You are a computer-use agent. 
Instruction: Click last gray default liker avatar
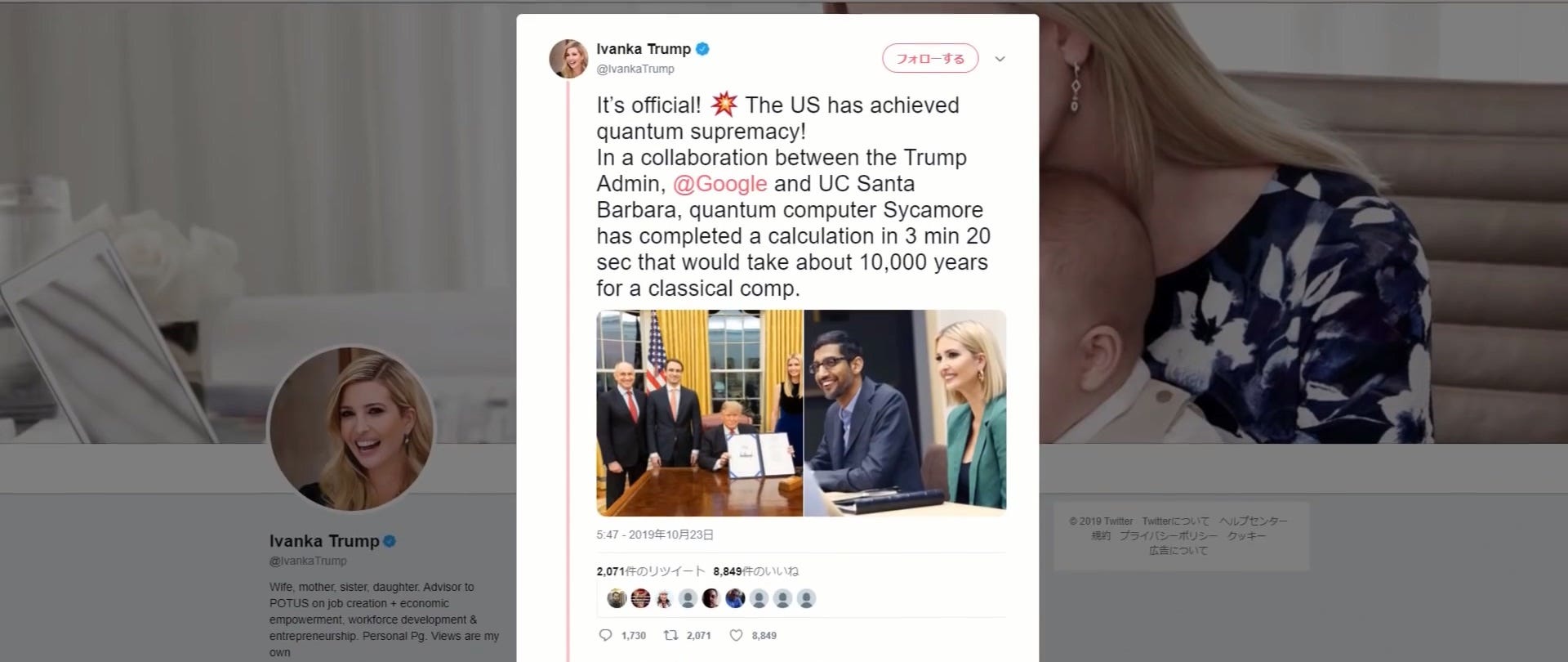(806, 598)
